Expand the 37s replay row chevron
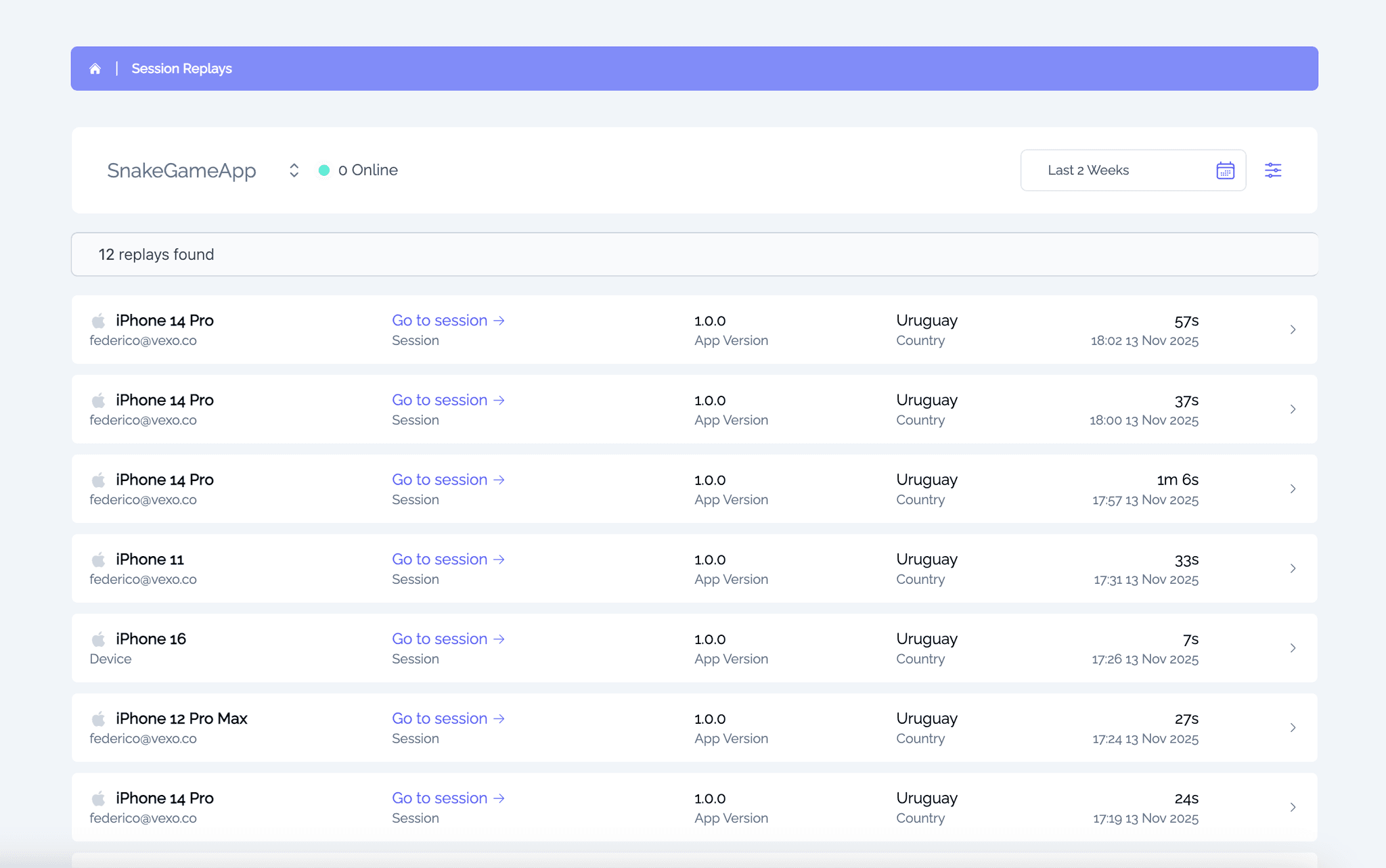 click(x=1293, y=409)
